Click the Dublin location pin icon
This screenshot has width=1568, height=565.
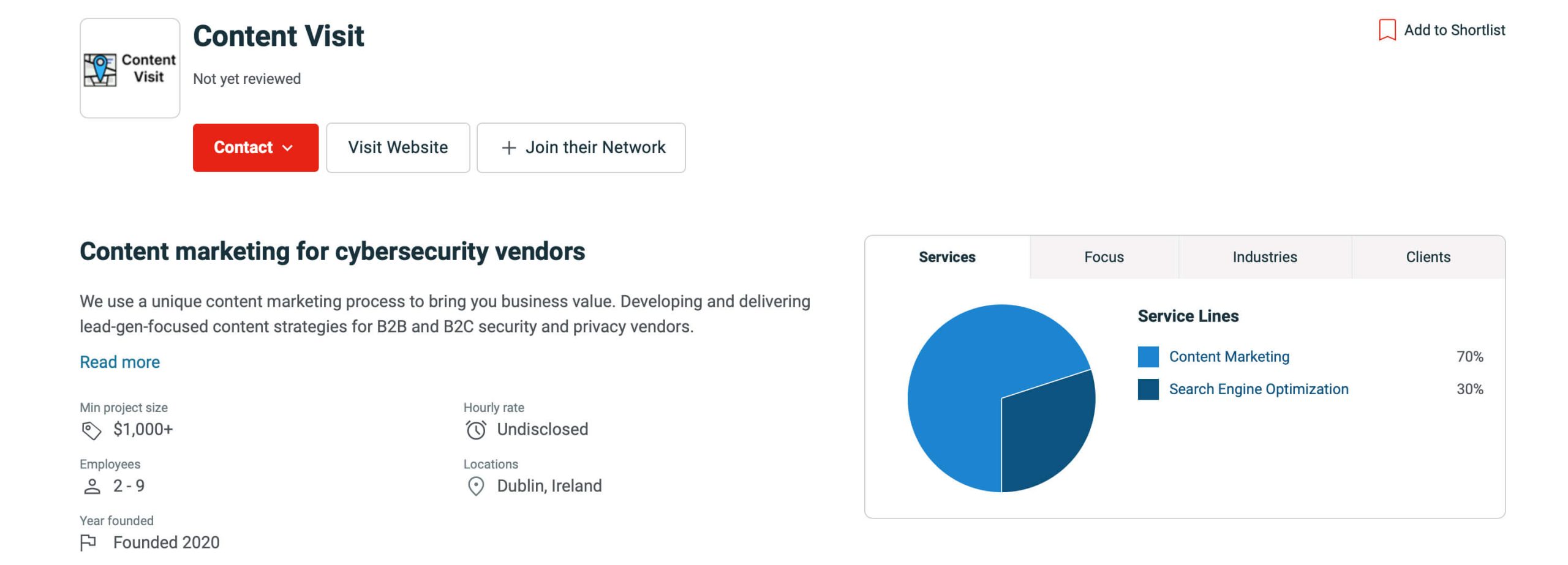(475, 487)
